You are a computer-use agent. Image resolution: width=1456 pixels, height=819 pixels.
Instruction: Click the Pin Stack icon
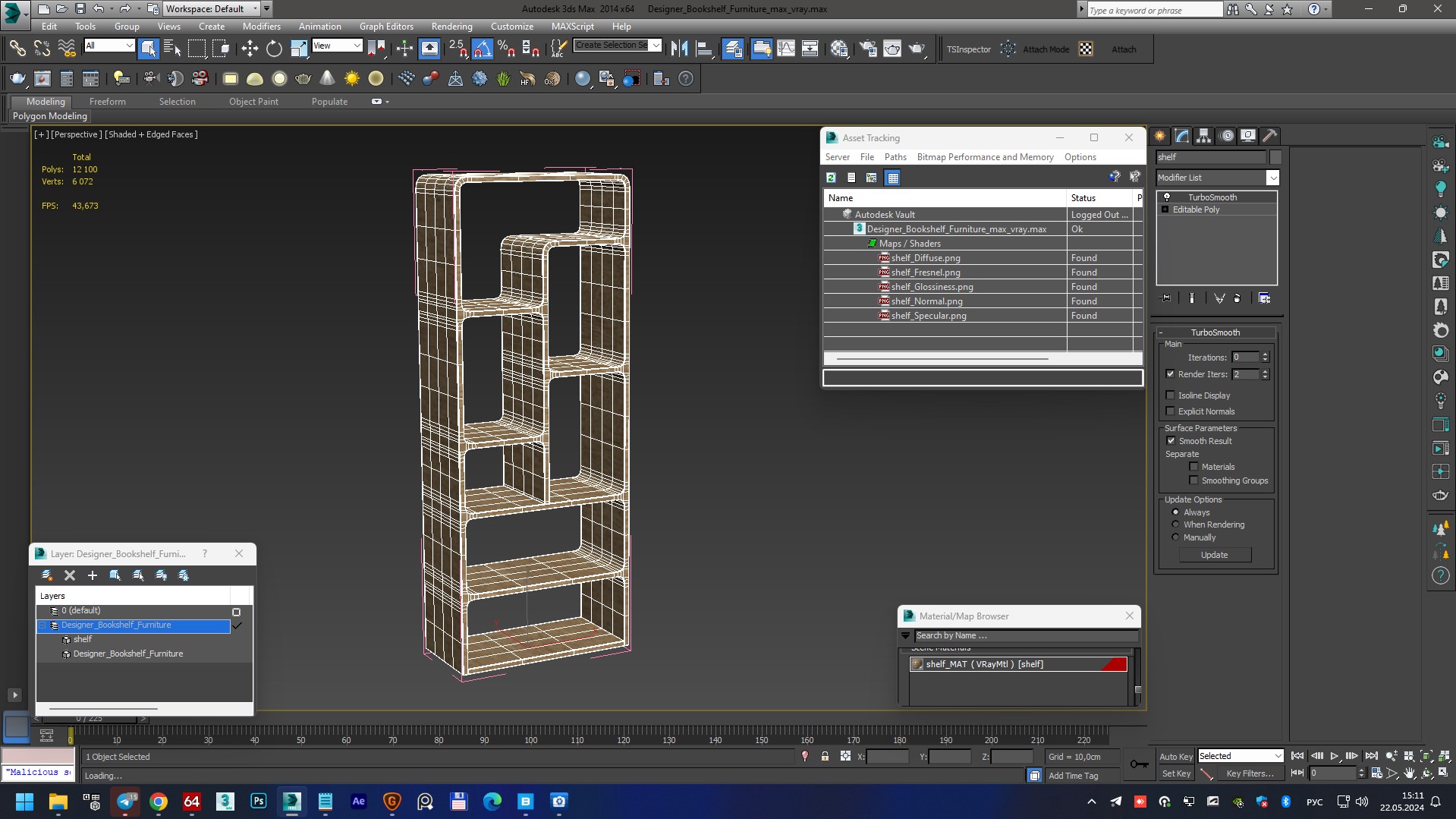pos(1166,298)
